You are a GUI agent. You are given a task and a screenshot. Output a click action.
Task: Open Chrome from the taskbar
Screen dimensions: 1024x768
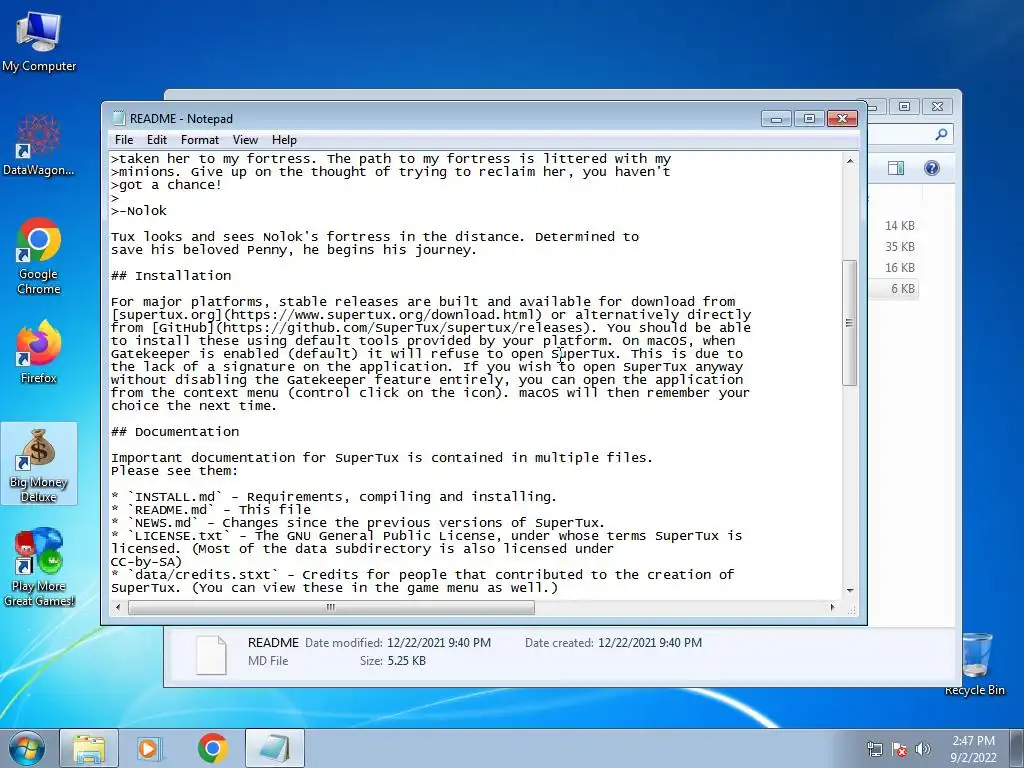coord(212,748)
